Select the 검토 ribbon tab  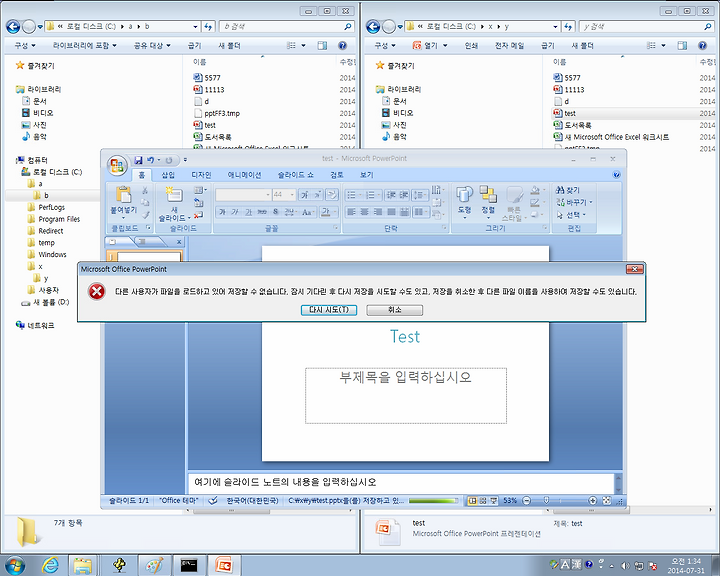337,175
